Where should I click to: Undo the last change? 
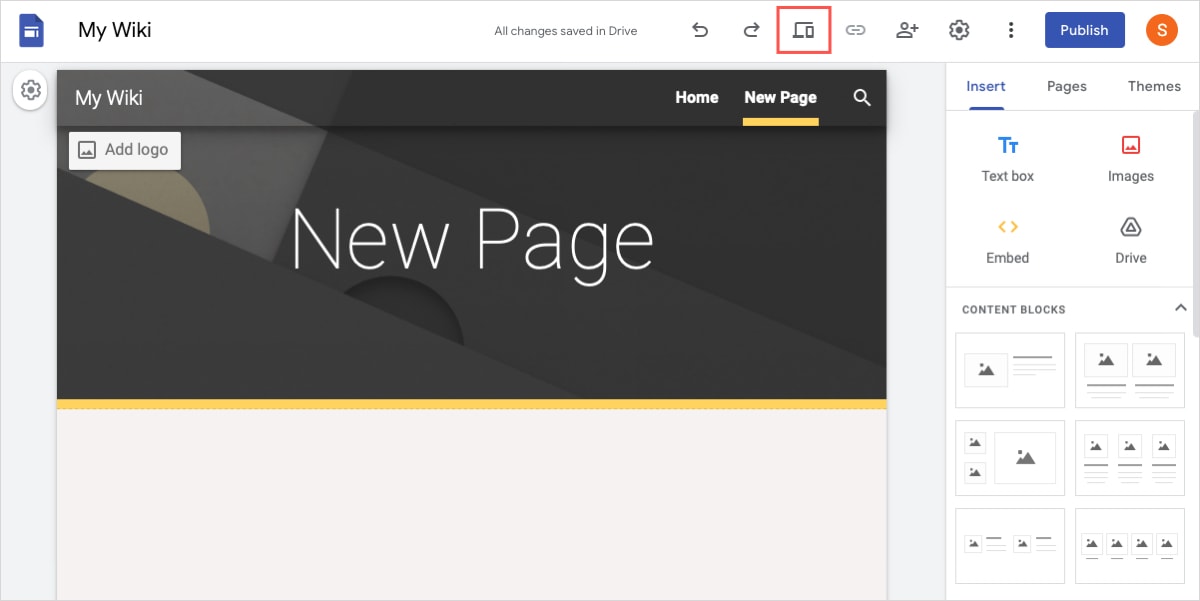pos(700,30)
